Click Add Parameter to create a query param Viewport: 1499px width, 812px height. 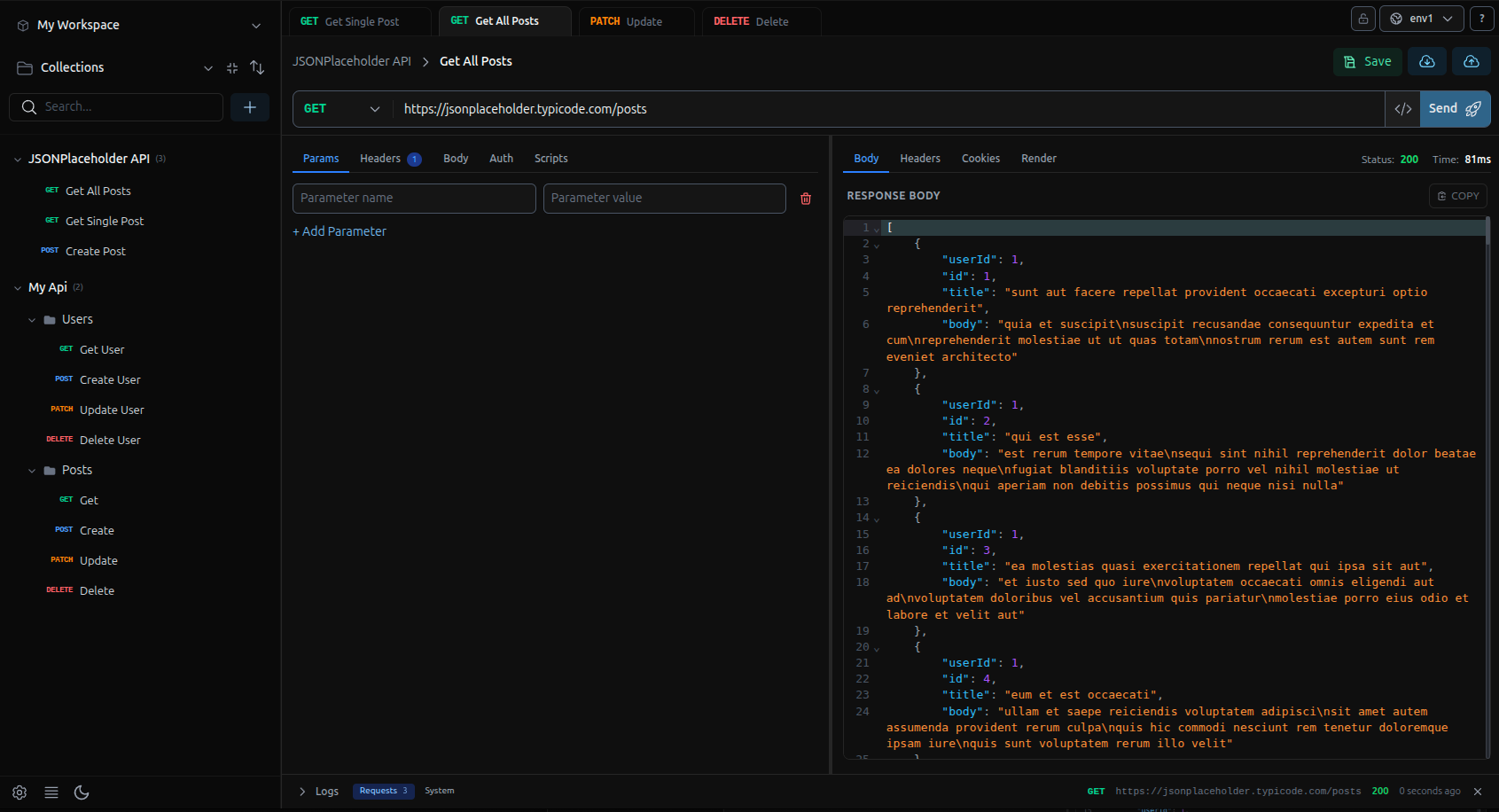tap(340, 230)
